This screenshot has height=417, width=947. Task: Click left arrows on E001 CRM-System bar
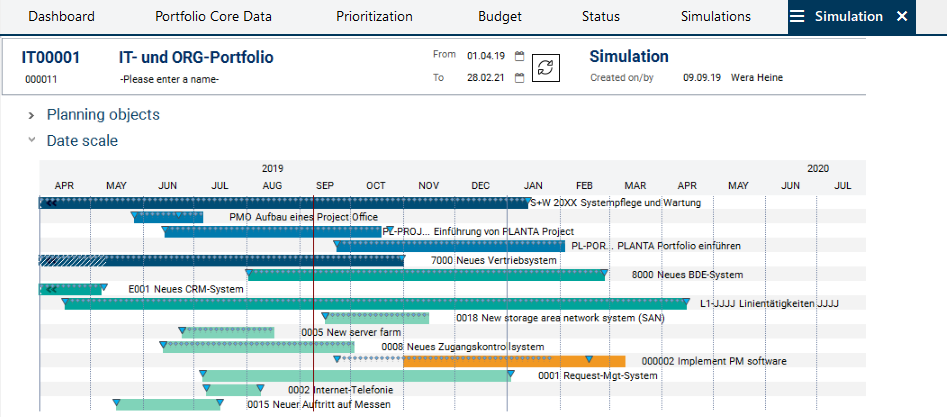(x=50, y=289)
